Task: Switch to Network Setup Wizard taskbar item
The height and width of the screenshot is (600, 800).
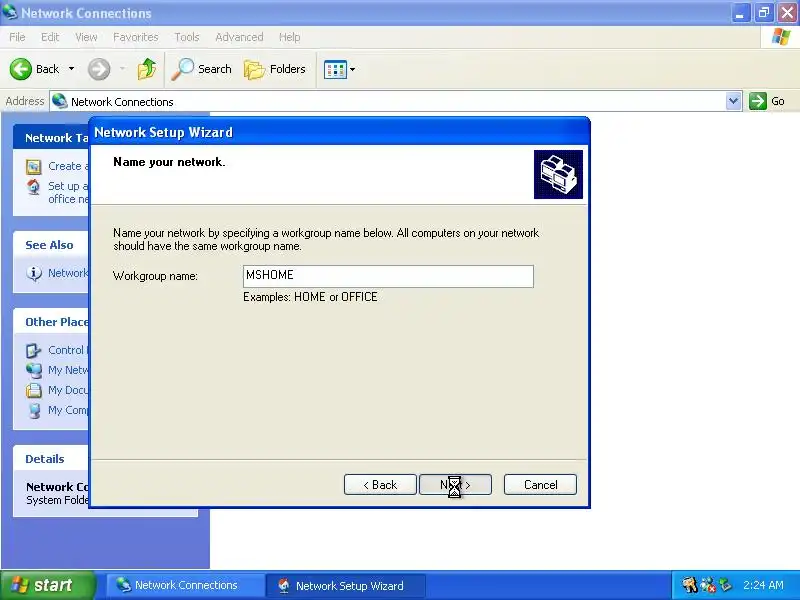Action: [x=346, y=585]
